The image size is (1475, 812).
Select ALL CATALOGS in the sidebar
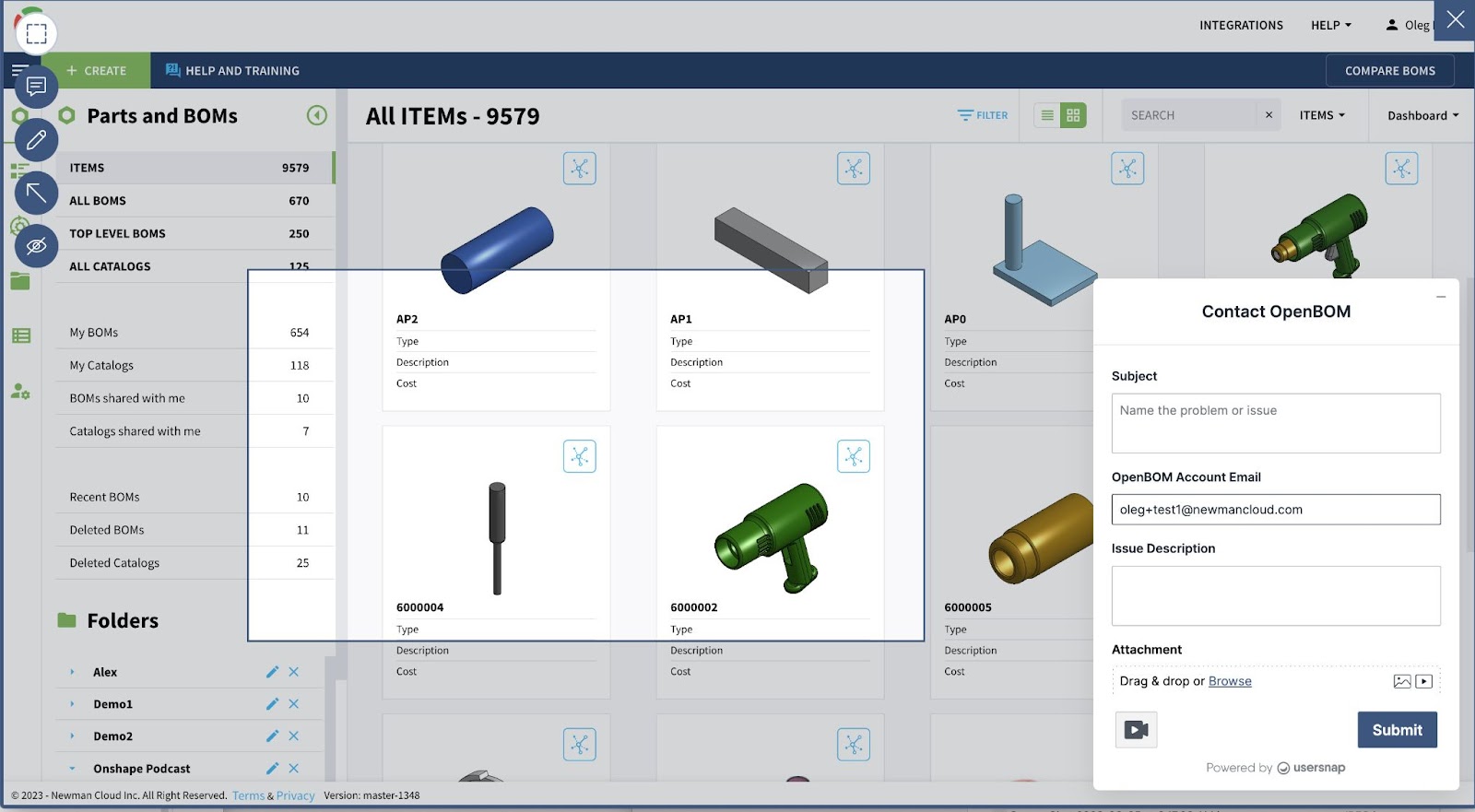tap(194, 266)
